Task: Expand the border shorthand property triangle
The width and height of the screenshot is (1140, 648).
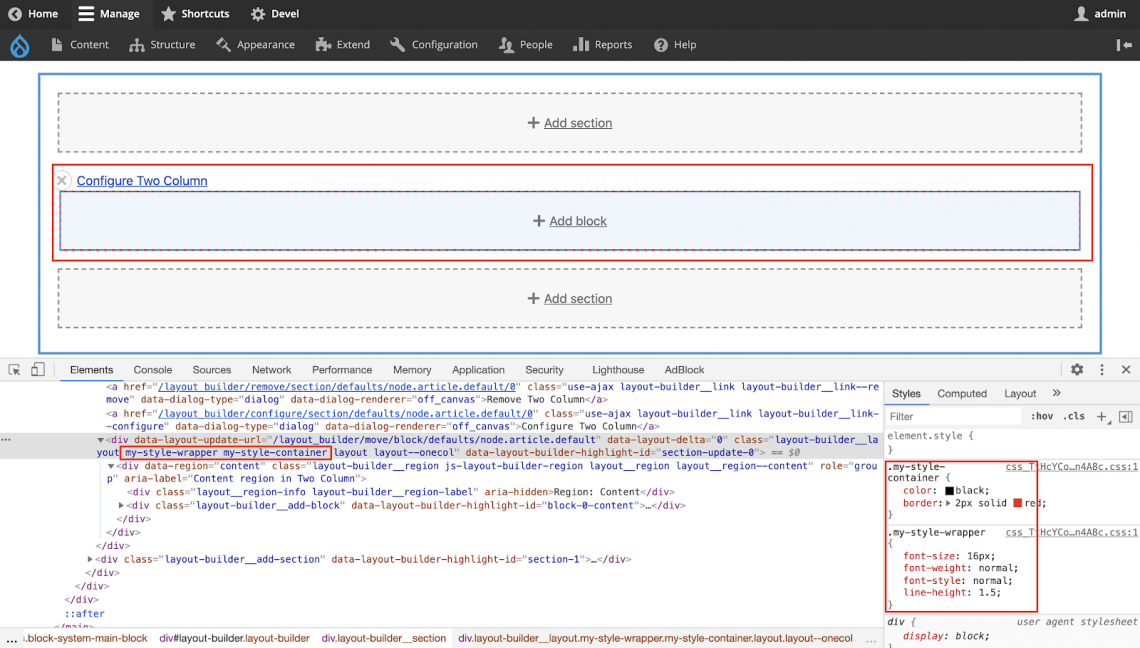Action: click(x=948, y=503)
